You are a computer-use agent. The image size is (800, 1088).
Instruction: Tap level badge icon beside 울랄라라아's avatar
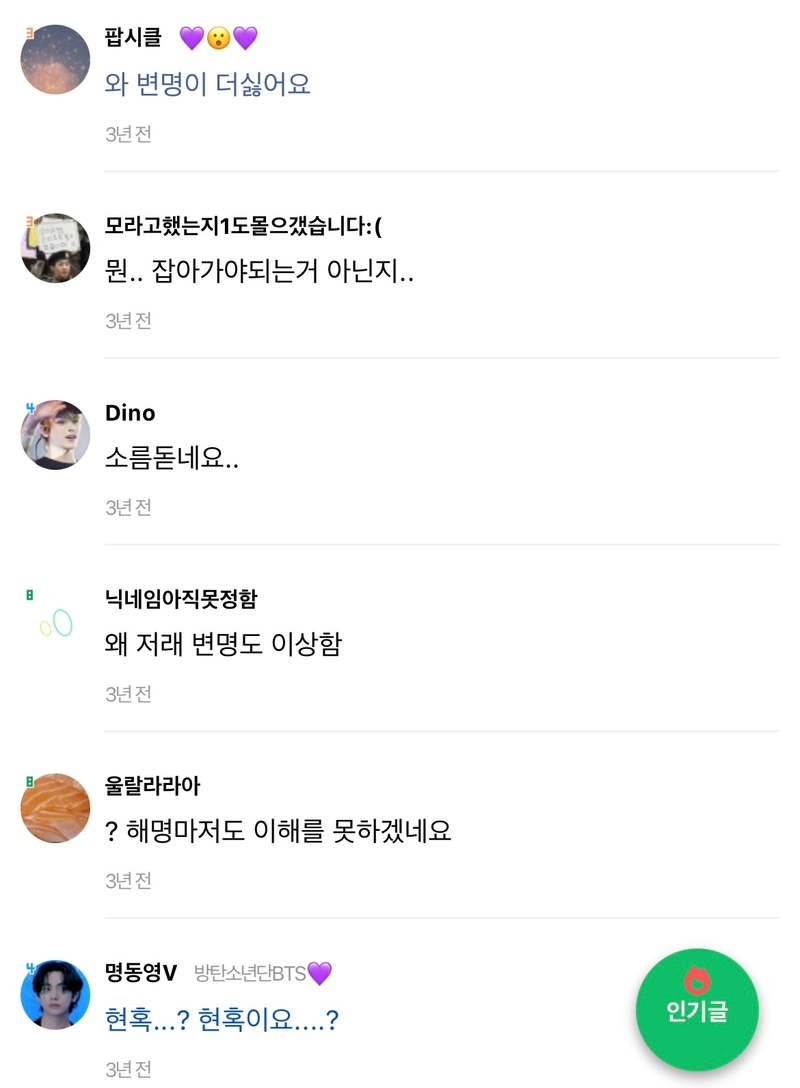coord(30,781)
